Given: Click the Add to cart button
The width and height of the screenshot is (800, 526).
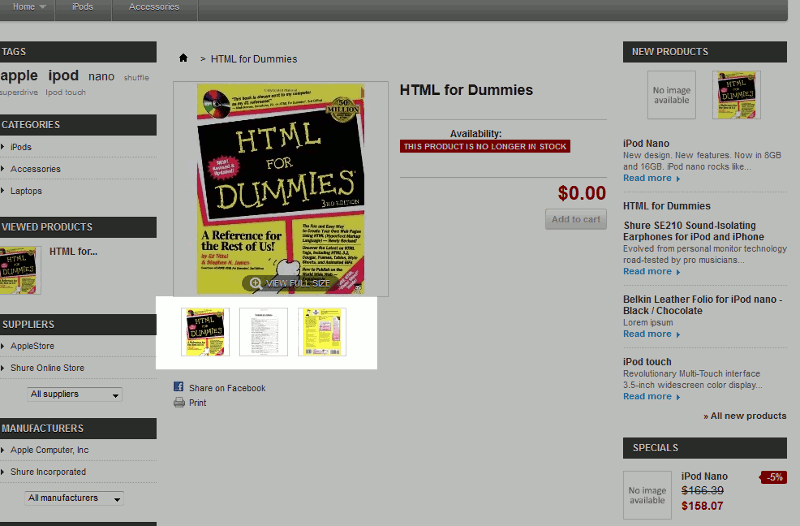Looking at the screenshot, I should coord(576,219).
